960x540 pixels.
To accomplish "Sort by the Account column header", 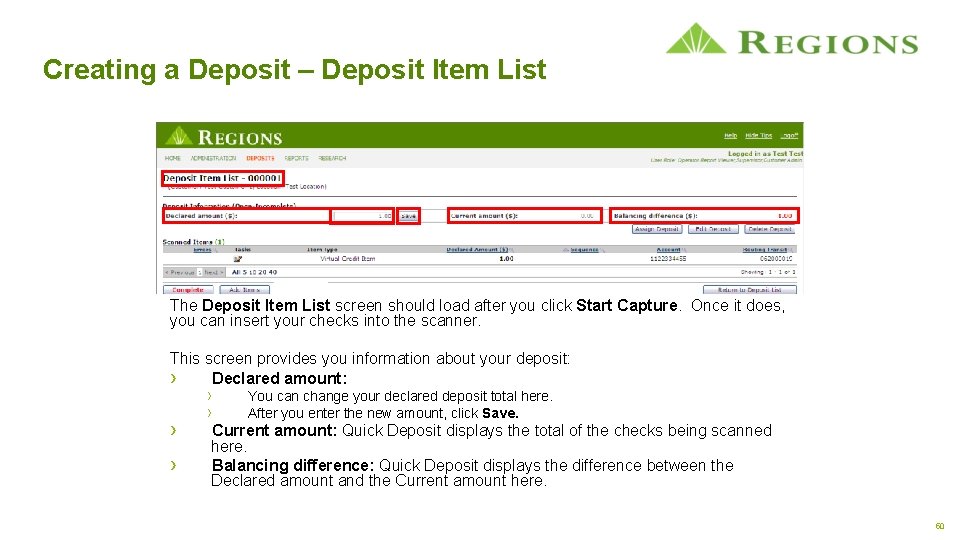I will pos(669,250).
